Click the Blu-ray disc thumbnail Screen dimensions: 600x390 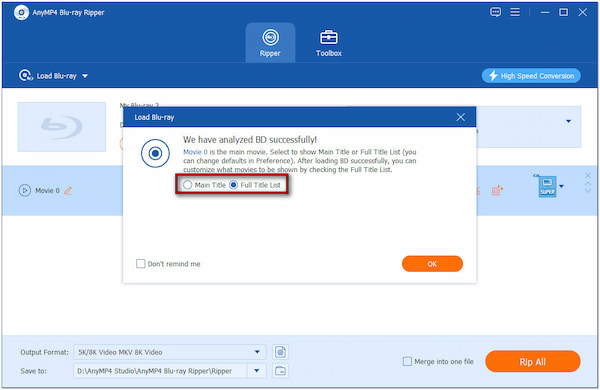(62, 127)
